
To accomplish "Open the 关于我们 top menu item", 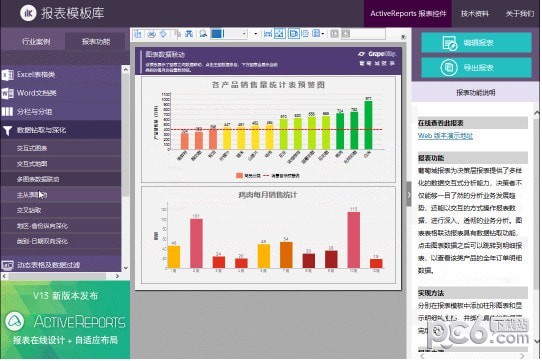I will pos(520,13).
